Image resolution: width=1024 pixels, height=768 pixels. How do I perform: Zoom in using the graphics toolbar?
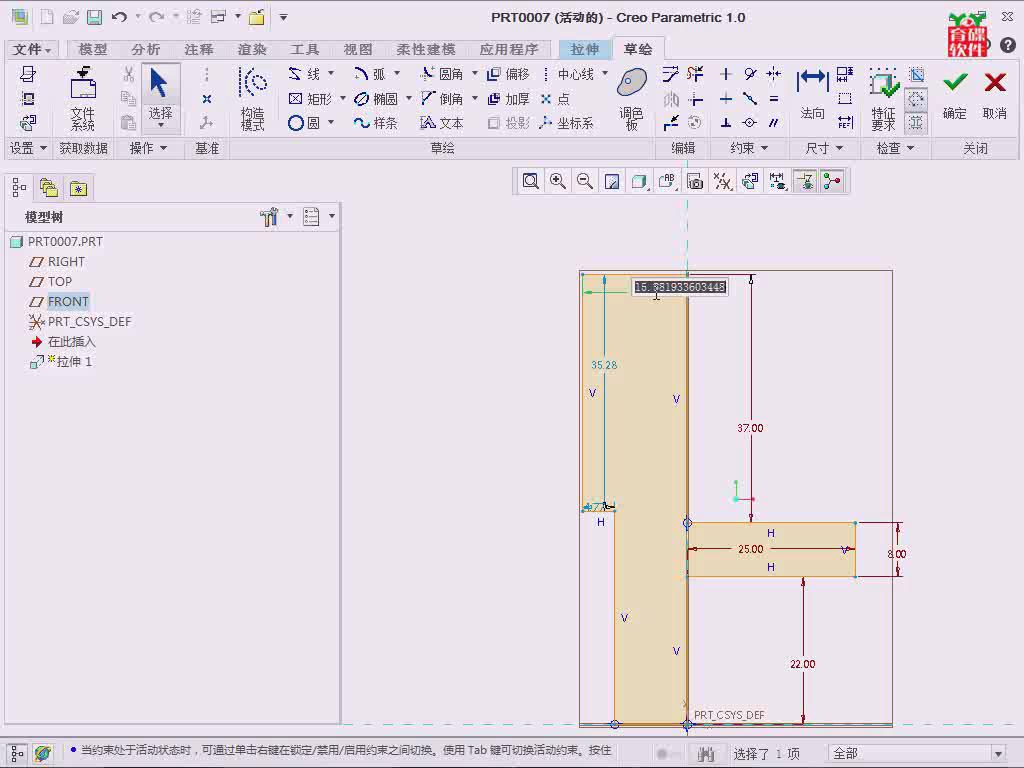click(558, 181)
